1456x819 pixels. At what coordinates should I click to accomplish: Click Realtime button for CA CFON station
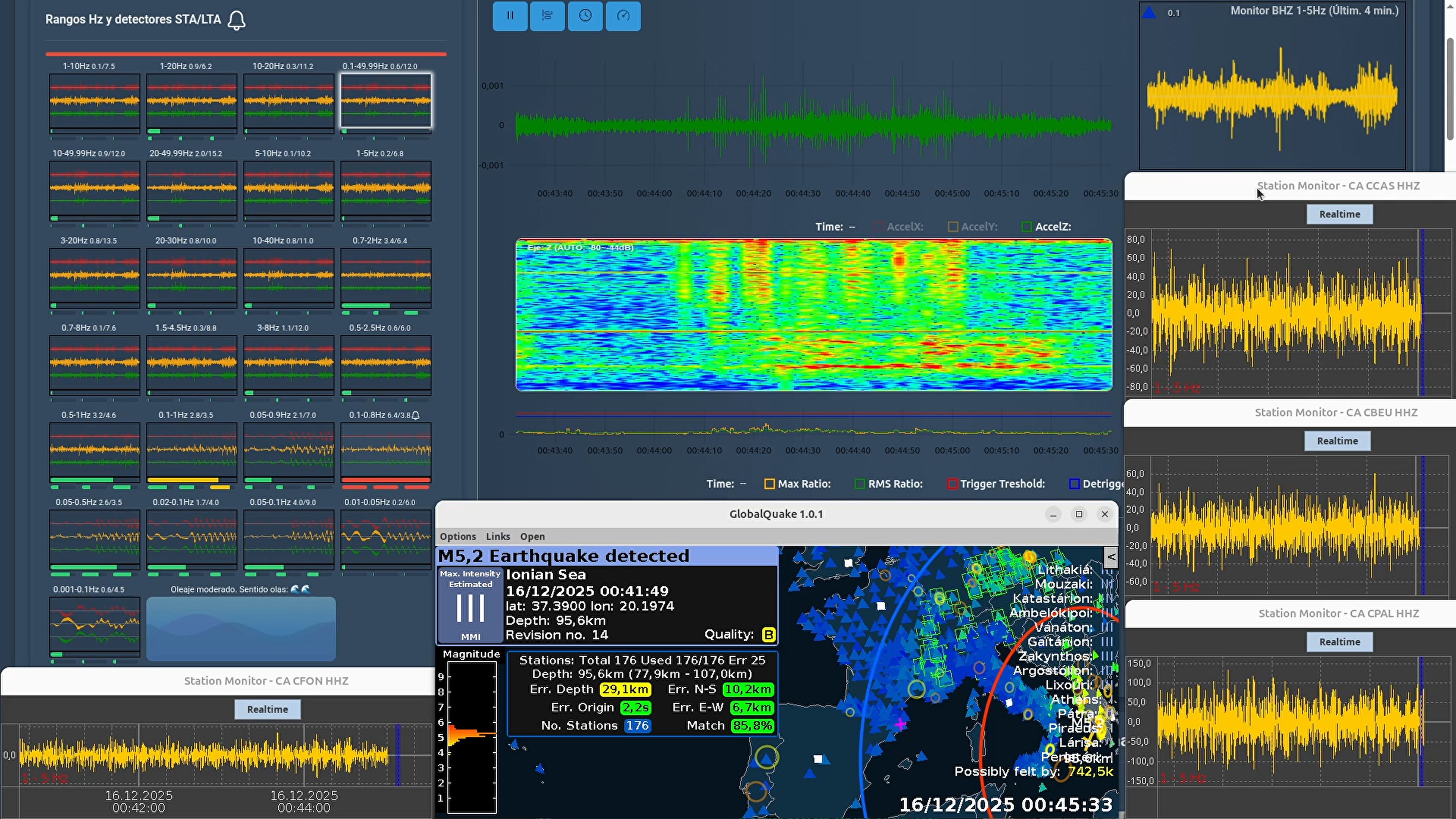(267, 709)
